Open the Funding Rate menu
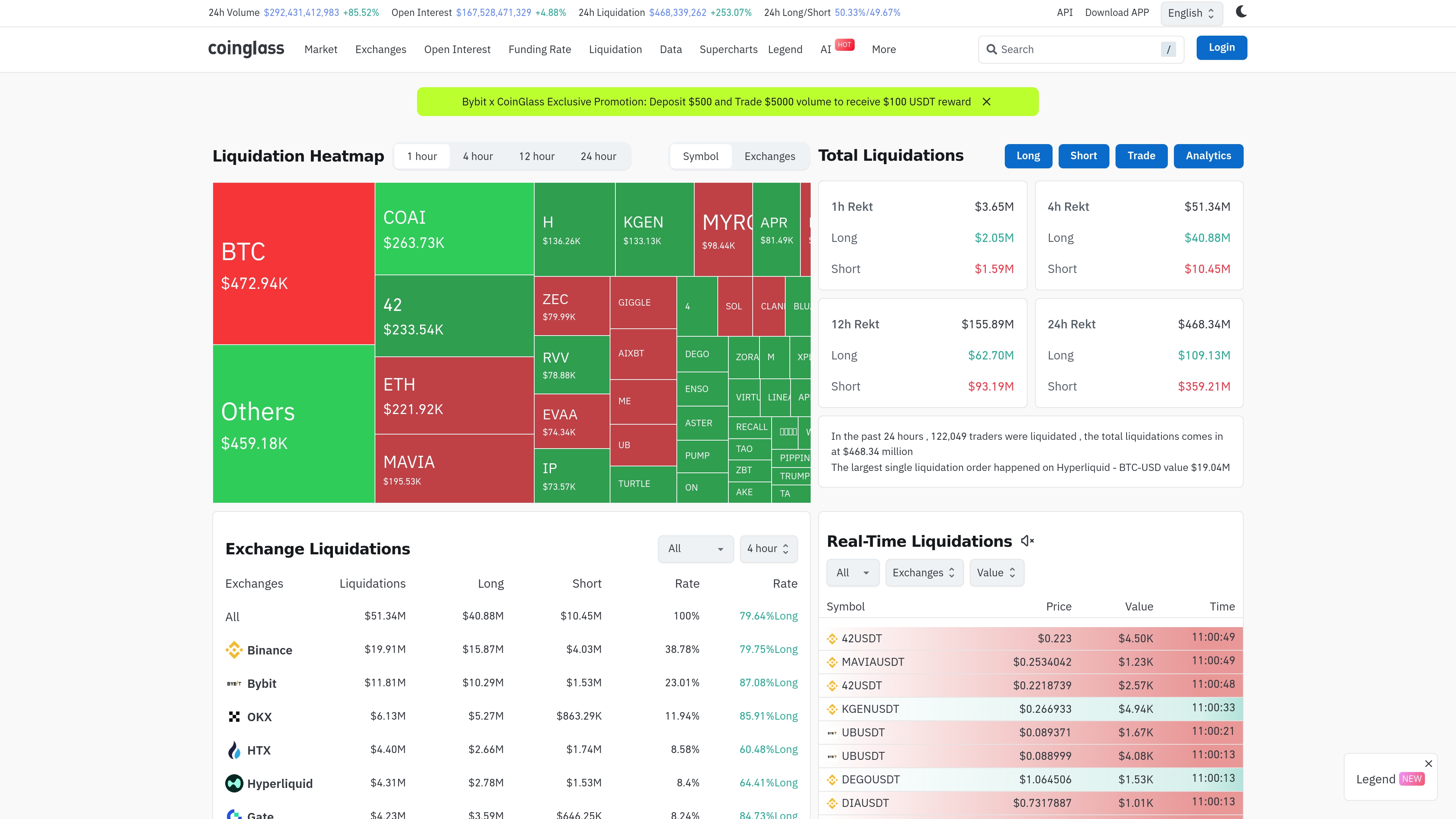This screenshot has height=819, width=1456. (x=539, y=49)
